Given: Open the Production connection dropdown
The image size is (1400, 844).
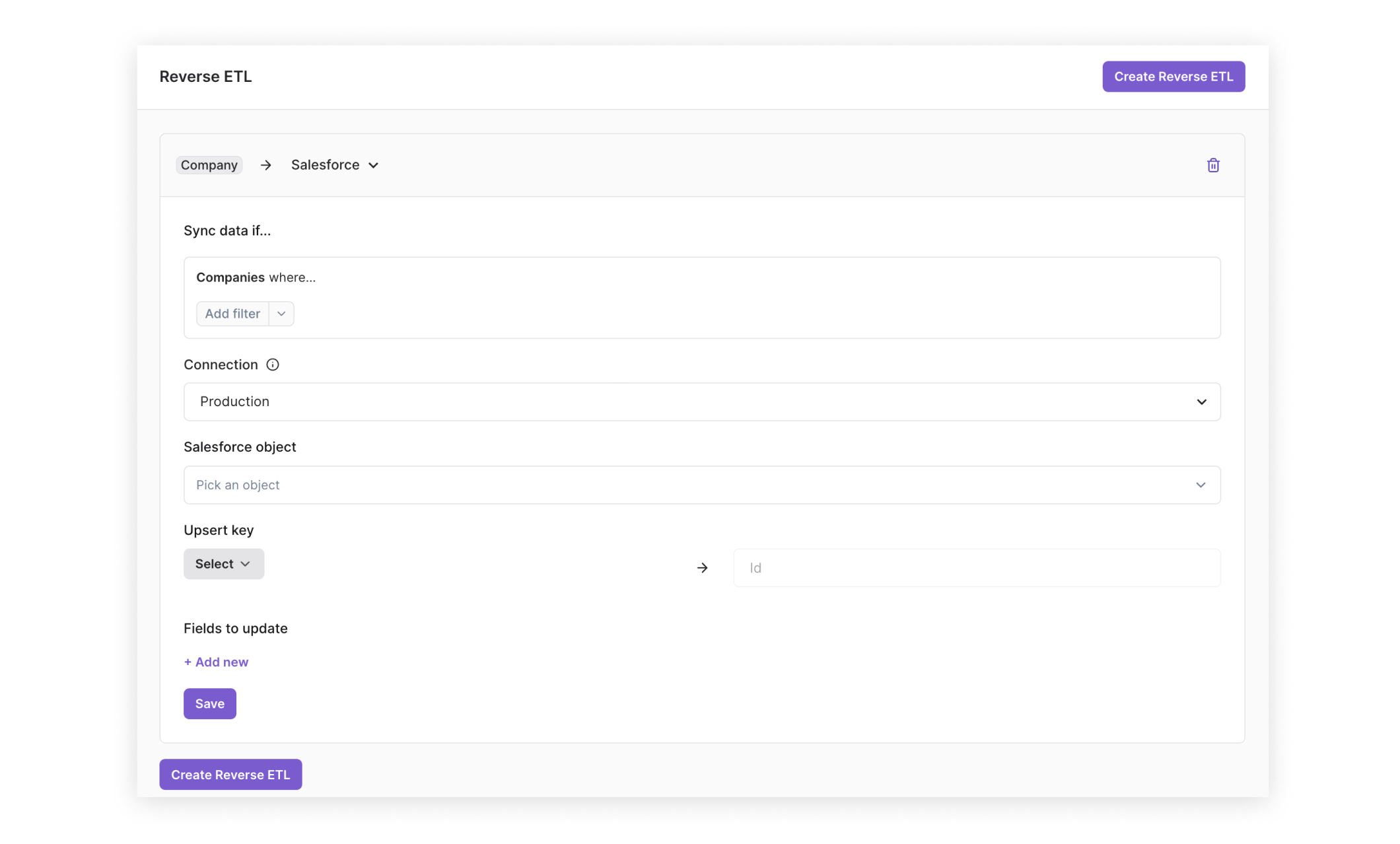Looking at the screenshot, I should point(701,402).
